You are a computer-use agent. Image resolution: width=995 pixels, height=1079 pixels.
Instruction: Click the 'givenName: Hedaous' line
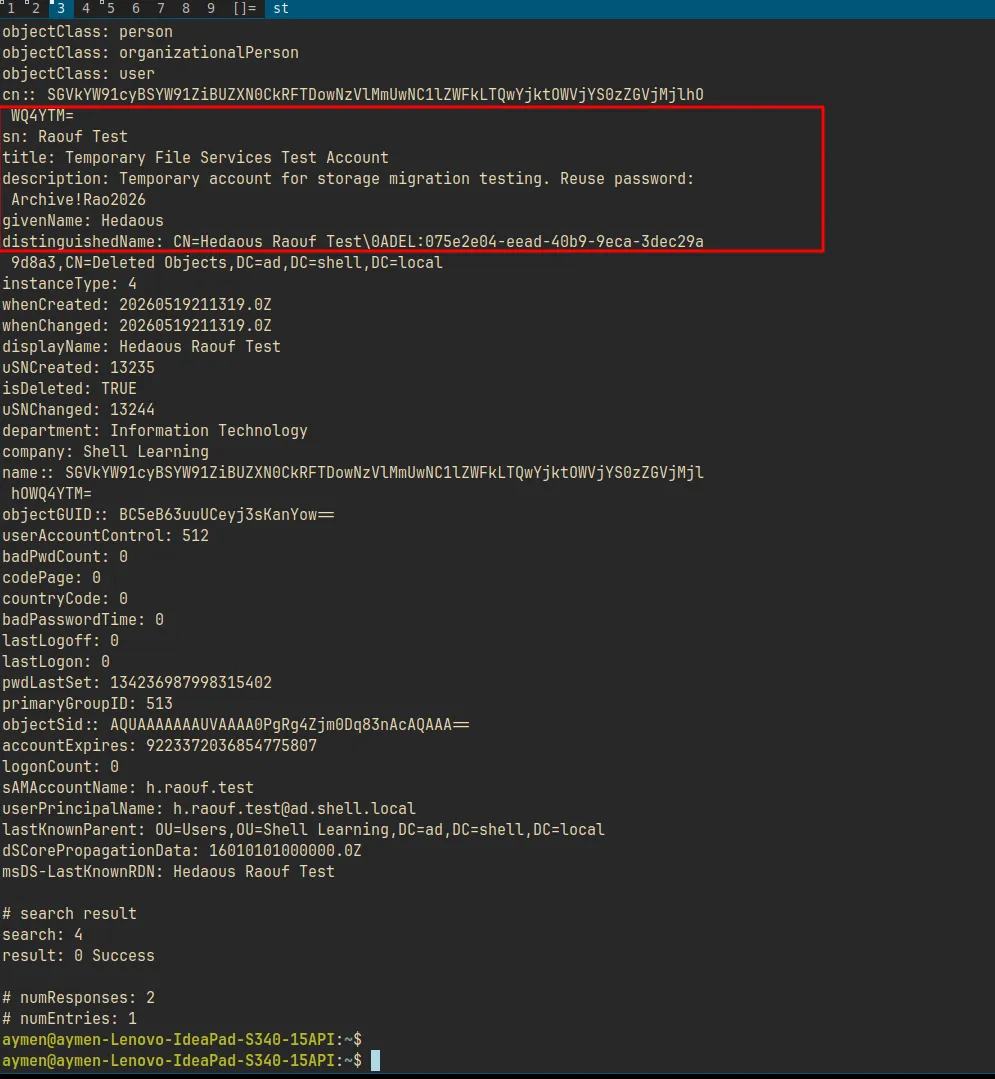click(x=83, y=221)
